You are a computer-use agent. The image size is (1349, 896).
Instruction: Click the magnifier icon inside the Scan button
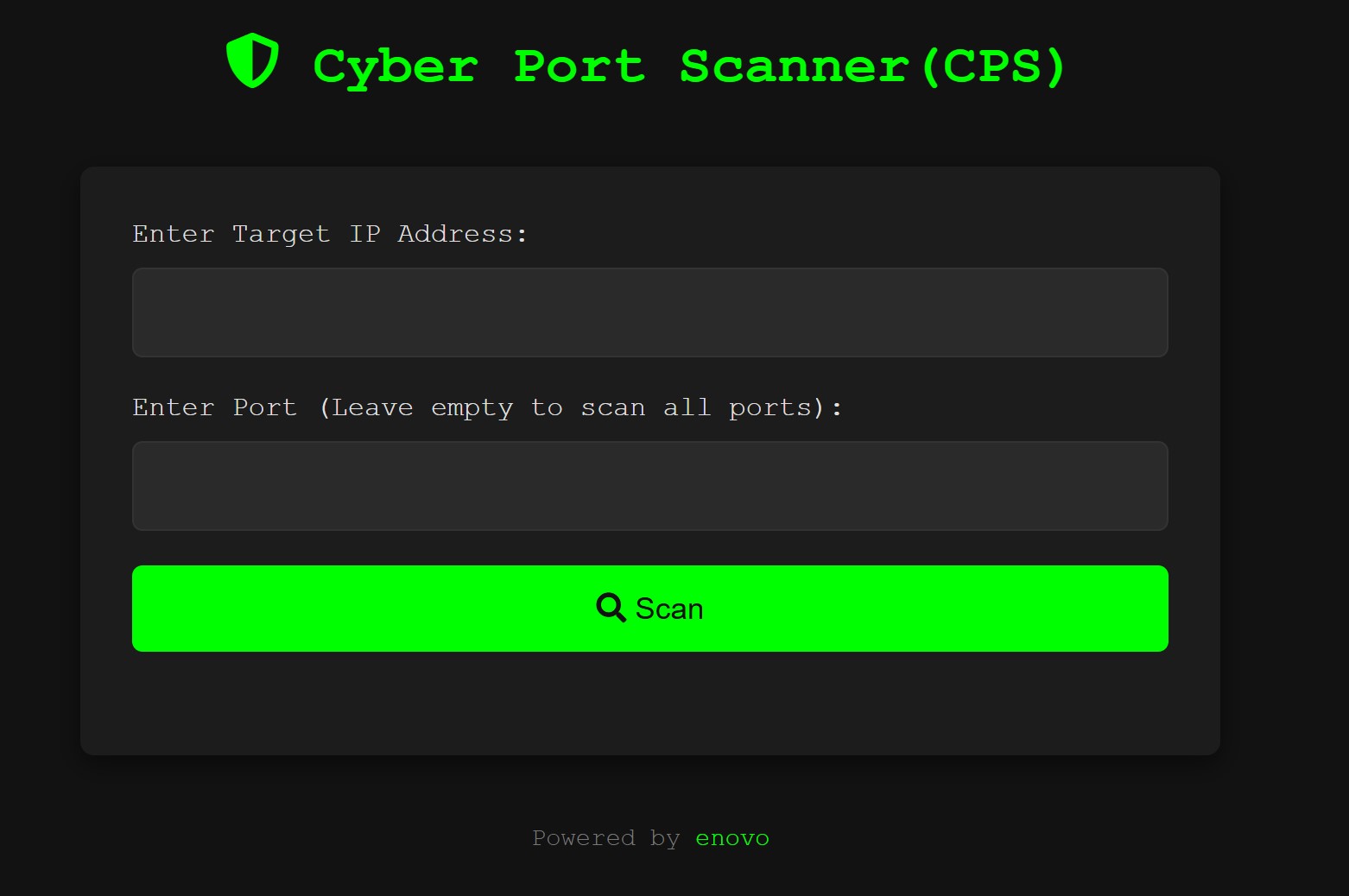[611, 608]
